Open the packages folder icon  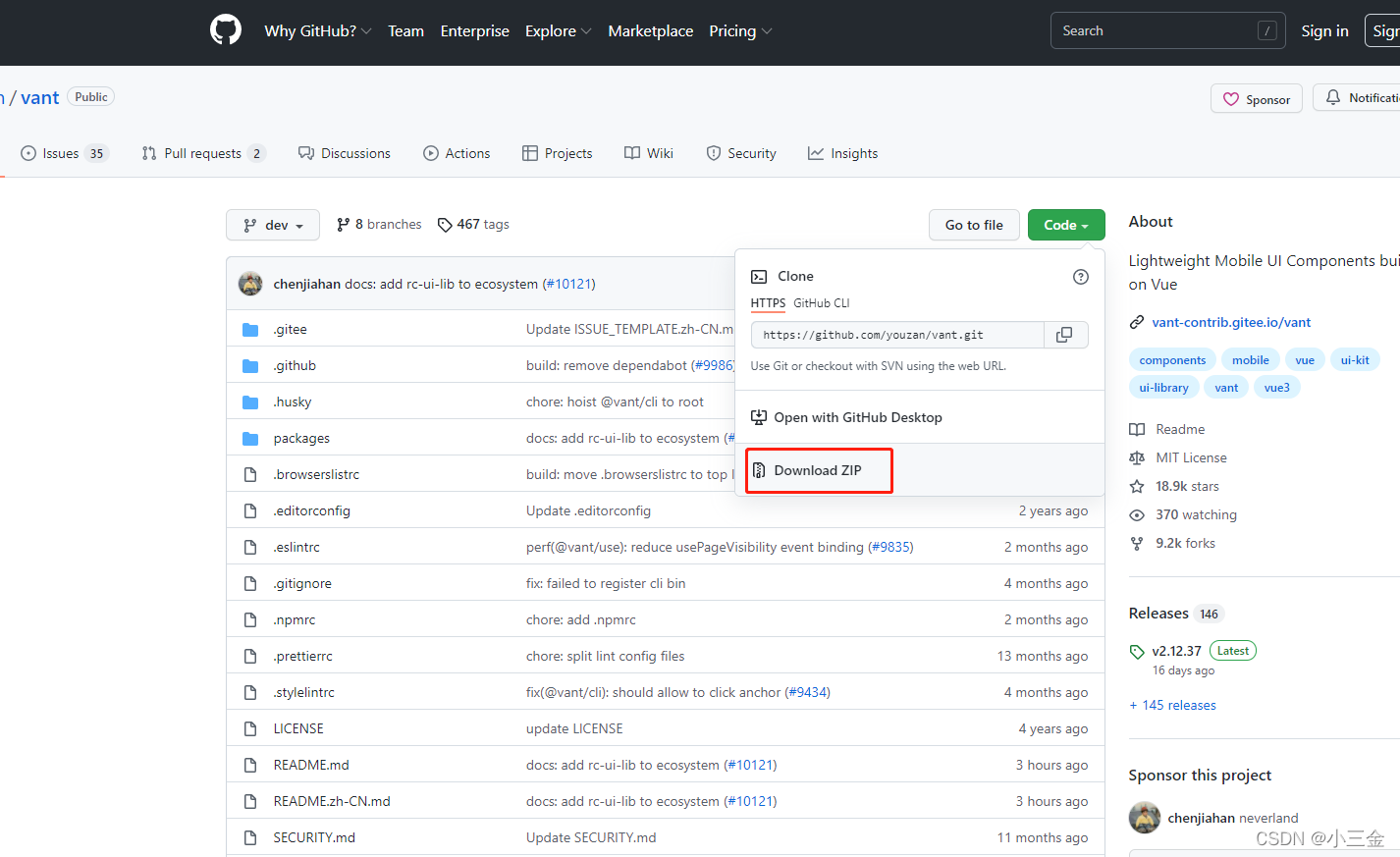[x=250, y=439]
